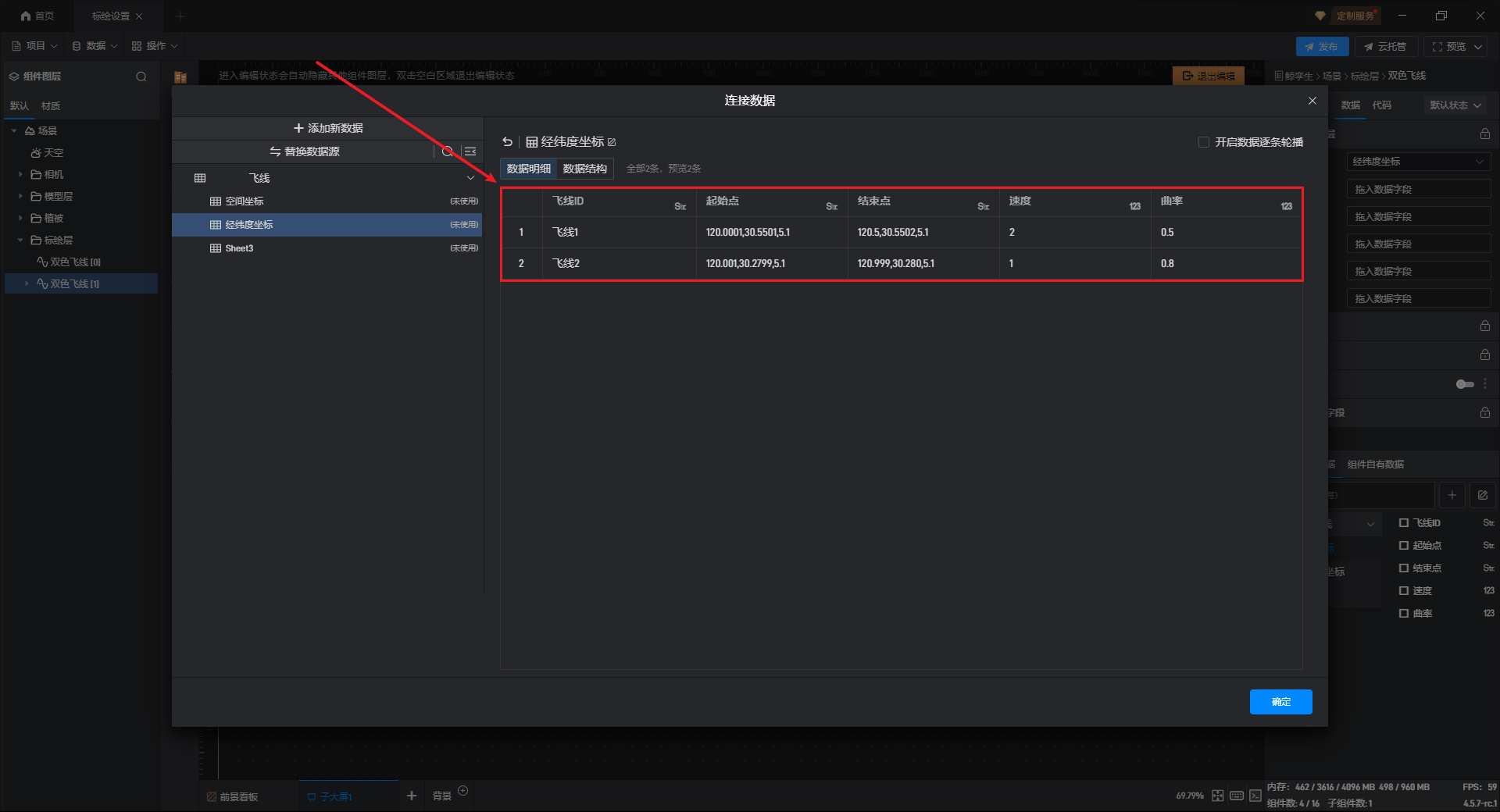Expand the 相机 tree node

20,175
